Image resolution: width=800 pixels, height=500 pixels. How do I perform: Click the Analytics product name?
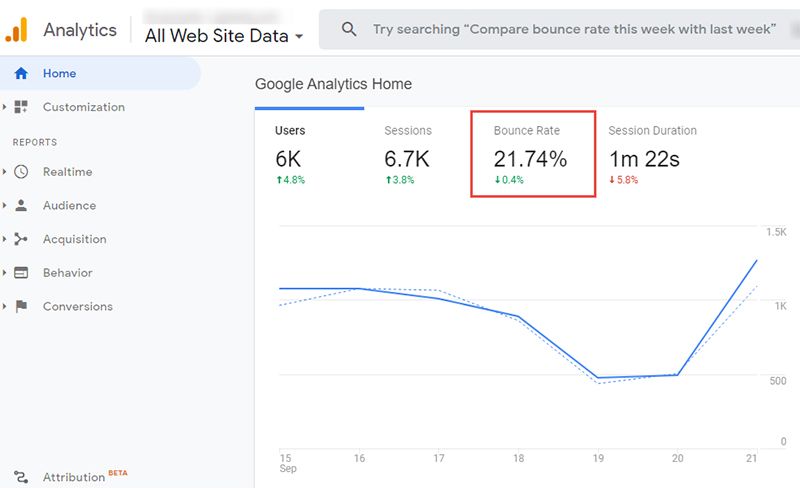point(80,30)
